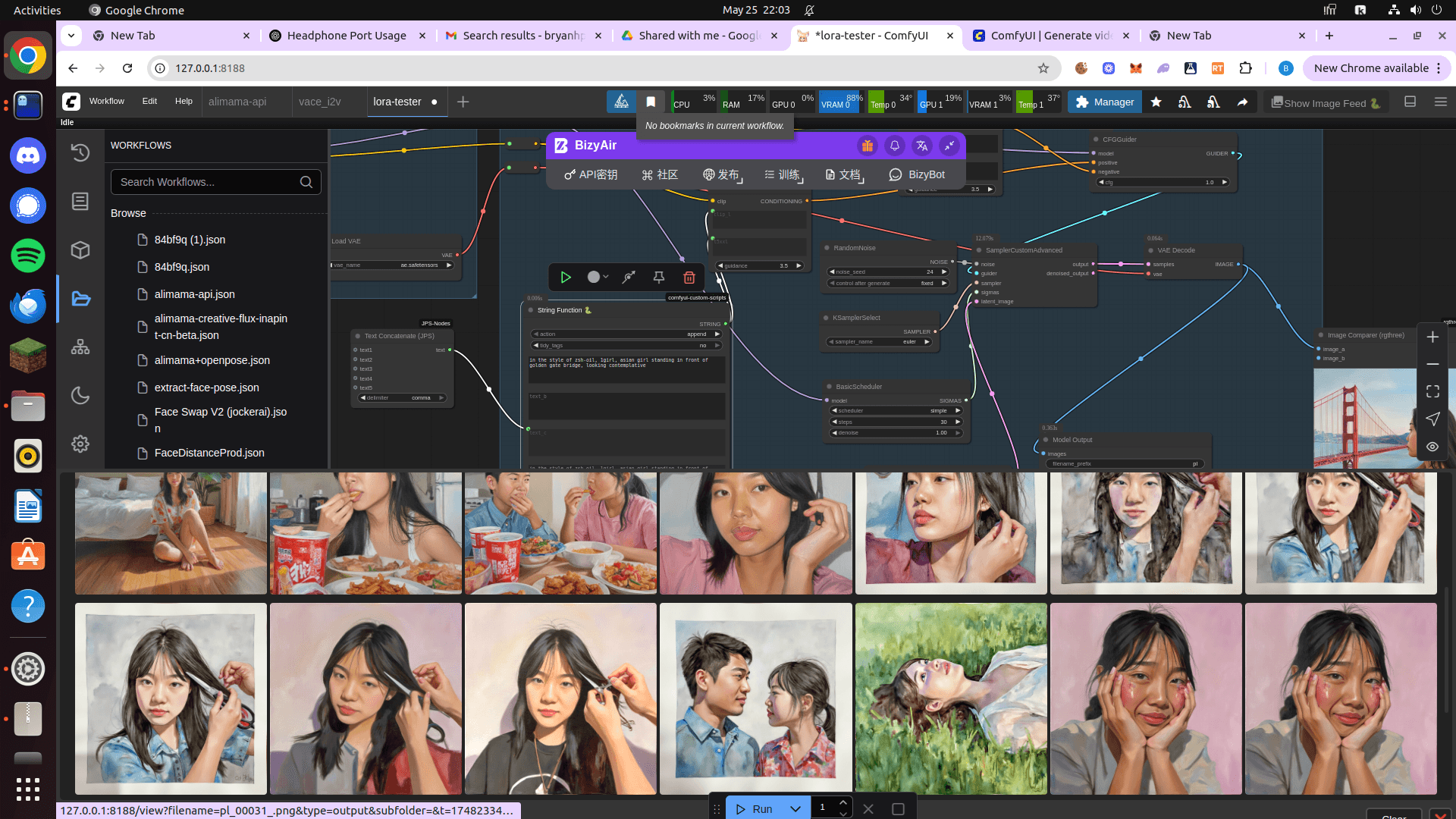This screenshot has height=819, width=1456.
Task: Open the hamburger menu at top right
Action: (x=1441, y=102)
